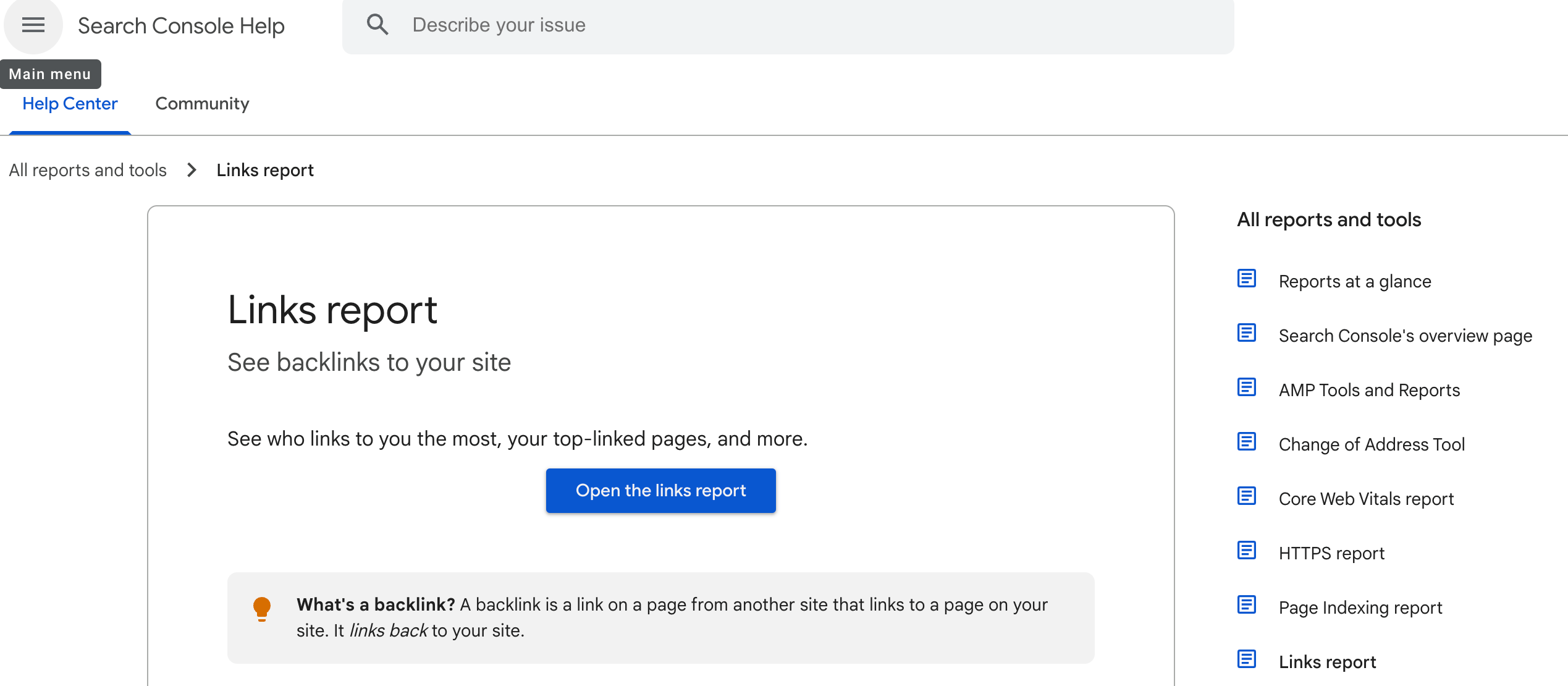Switch to the Community tab
The height and width of the screenshot is (686, 1568).
(x=202, y=104)
